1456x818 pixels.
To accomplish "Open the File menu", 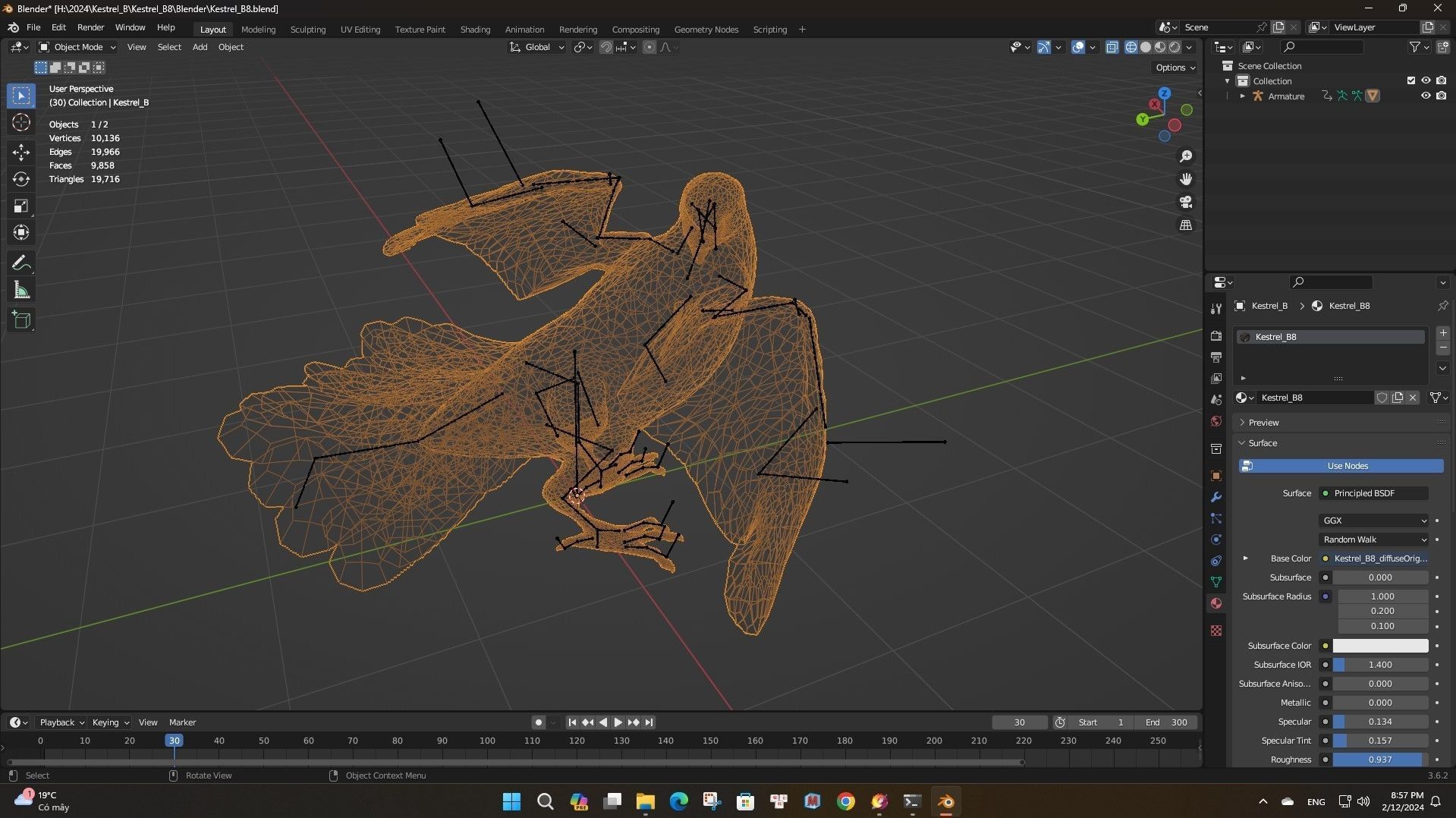I will tap(33, 27).
